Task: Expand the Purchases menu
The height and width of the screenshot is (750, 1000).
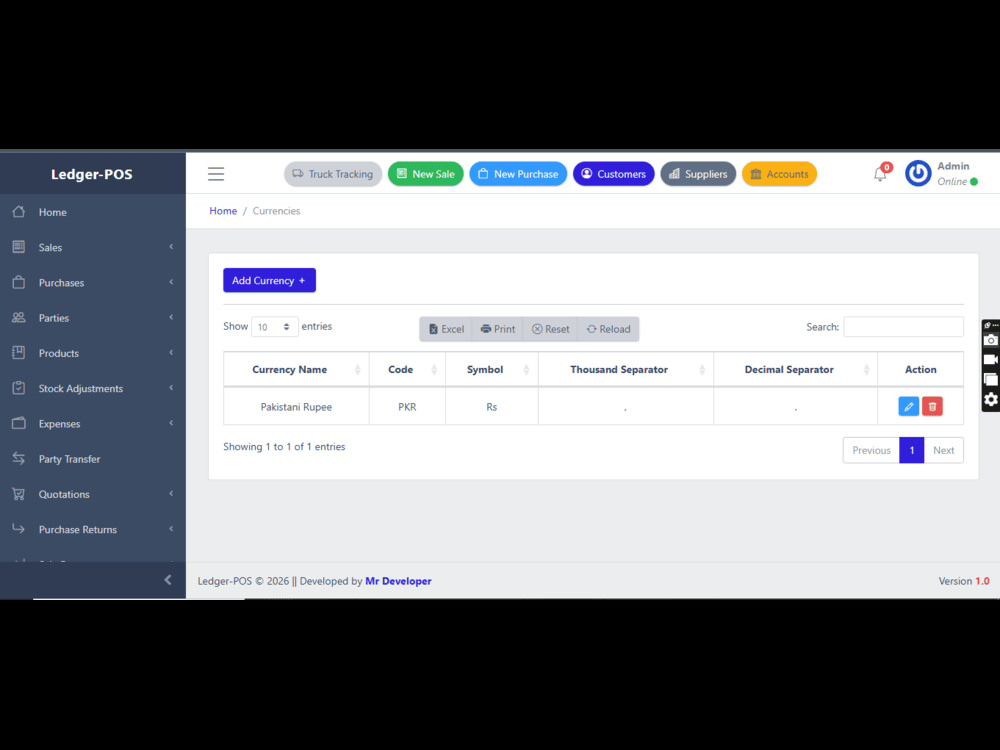Action: pyautogui.click(x=92, y=283)
